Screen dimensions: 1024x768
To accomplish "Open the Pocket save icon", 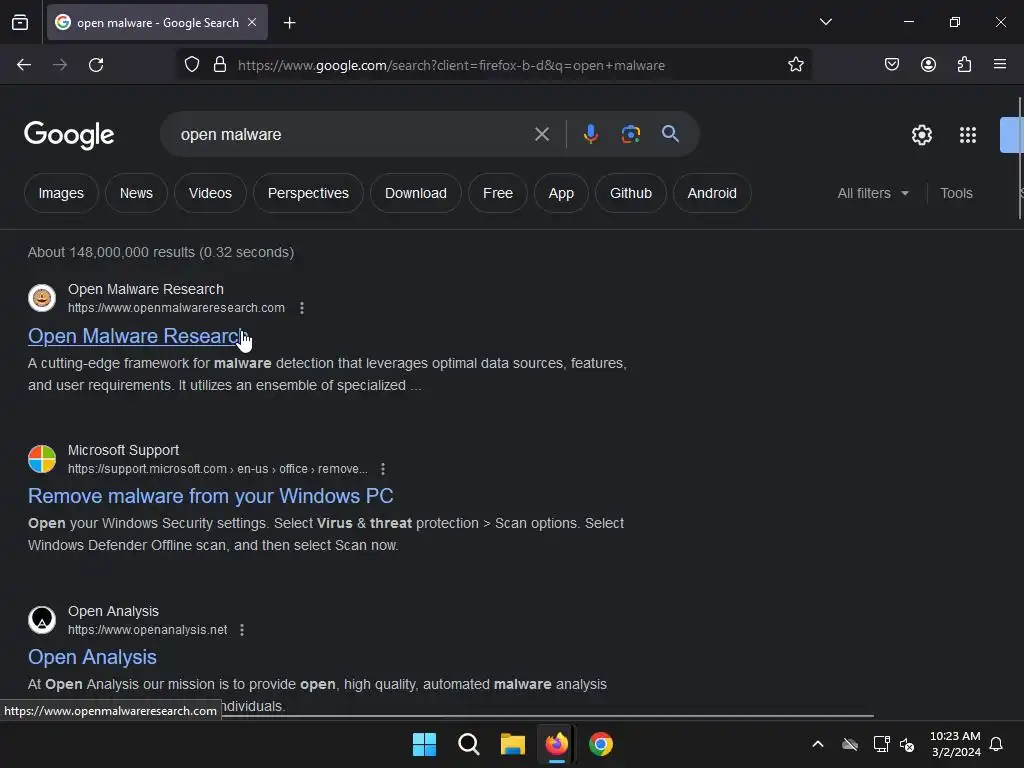I will pyautogui.click(x=892, y=65).
